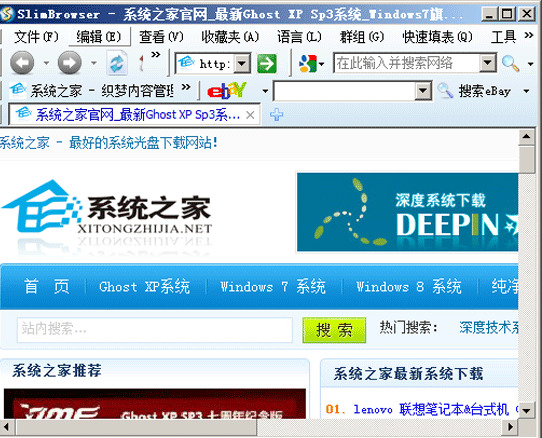Click the magnifier web search icon
The width and height of the screenshot is (542, 438).
511,63
